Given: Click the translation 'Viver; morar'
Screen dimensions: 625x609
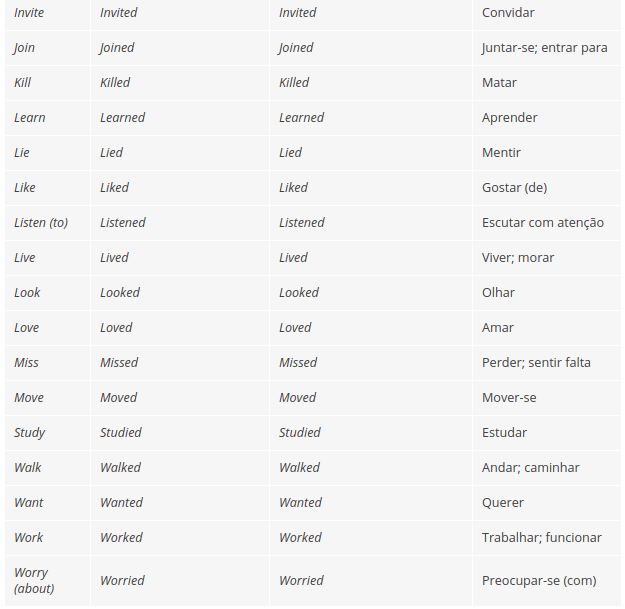Looking at the screenshot, I should (x=517, y=258).
